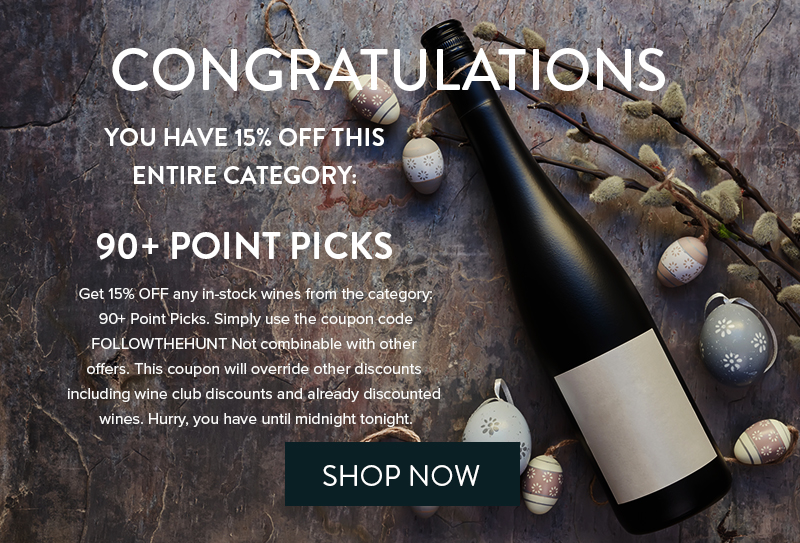The width and height of the screenshot is (800, 543).
Task: Click the pink striped egg right of SHOP NOW
Action: pos(541,484)
